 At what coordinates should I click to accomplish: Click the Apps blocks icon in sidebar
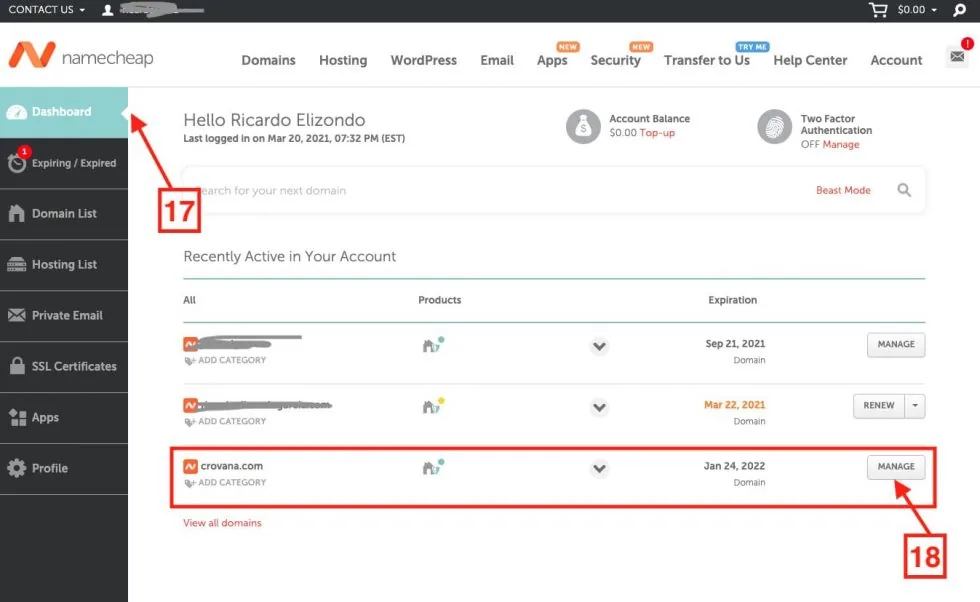18,417
